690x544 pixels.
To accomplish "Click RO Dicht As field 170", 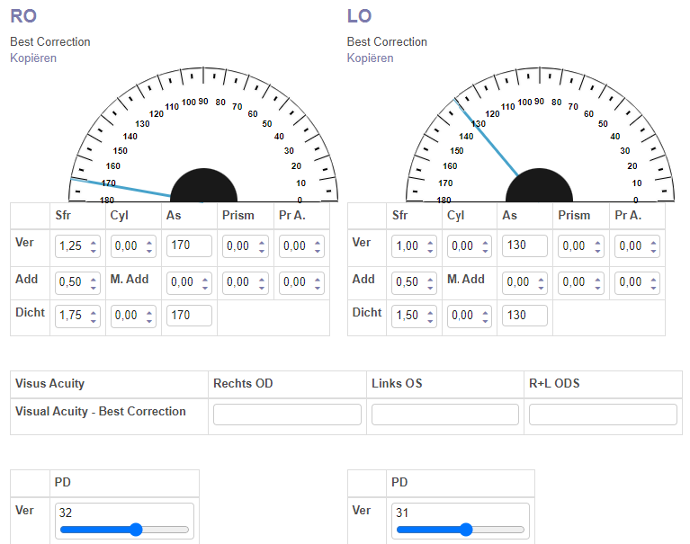I will point(189,316).
